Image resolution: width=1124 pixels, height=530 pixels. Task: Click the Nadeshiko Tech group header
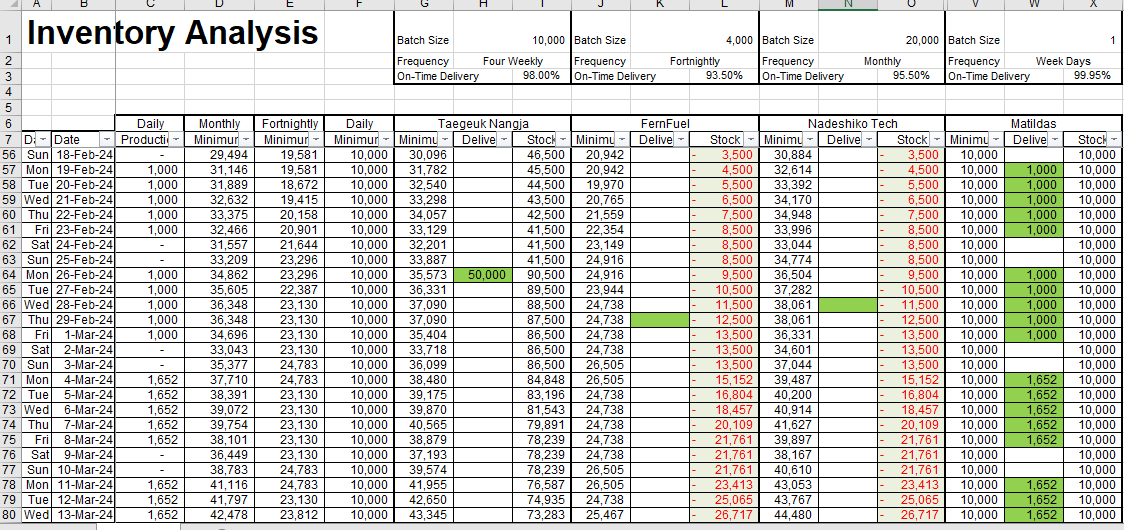coord(852,123)
